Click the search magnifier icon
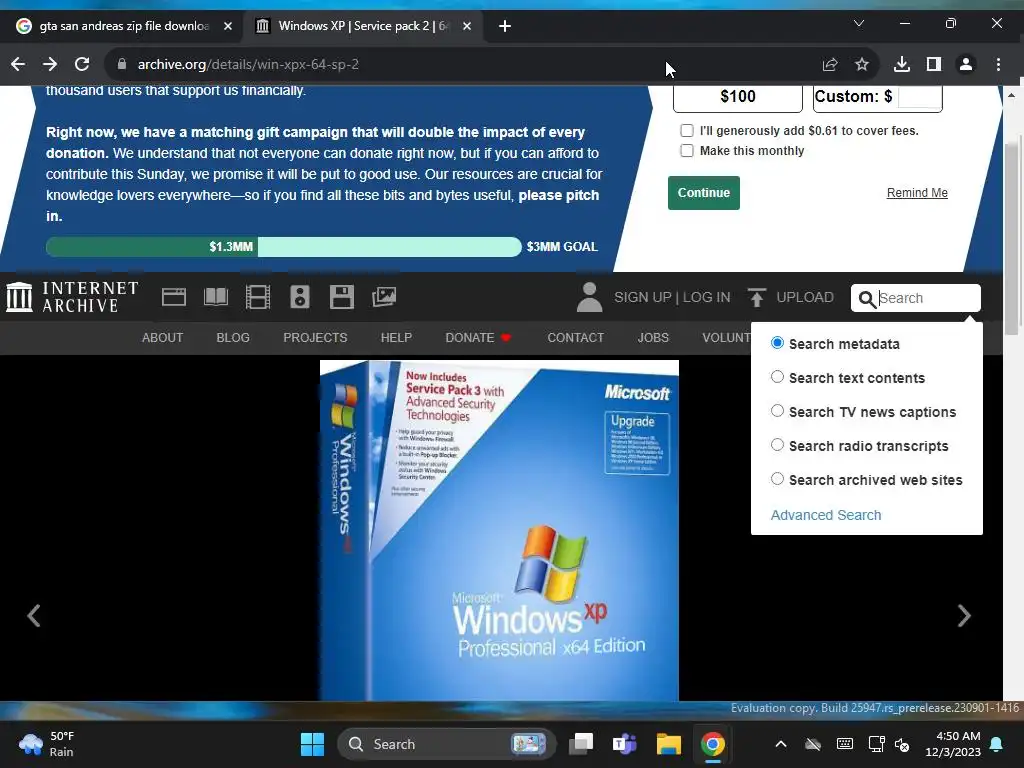 pyautogui.click(x=867, y=299)
